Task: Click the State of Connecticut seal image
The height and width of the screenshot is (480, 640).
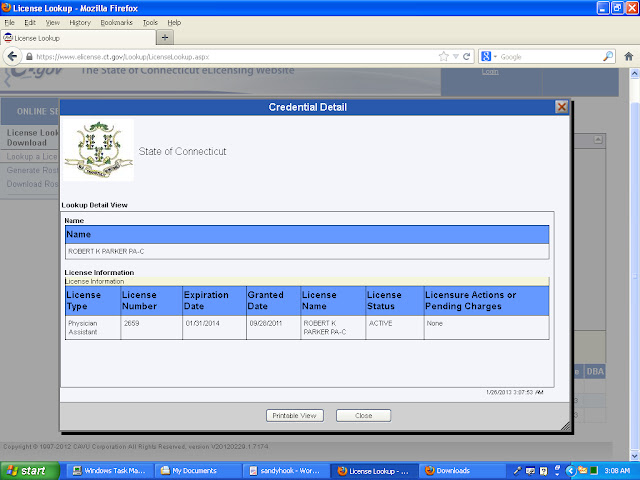Action: click(x=98, y=150)
